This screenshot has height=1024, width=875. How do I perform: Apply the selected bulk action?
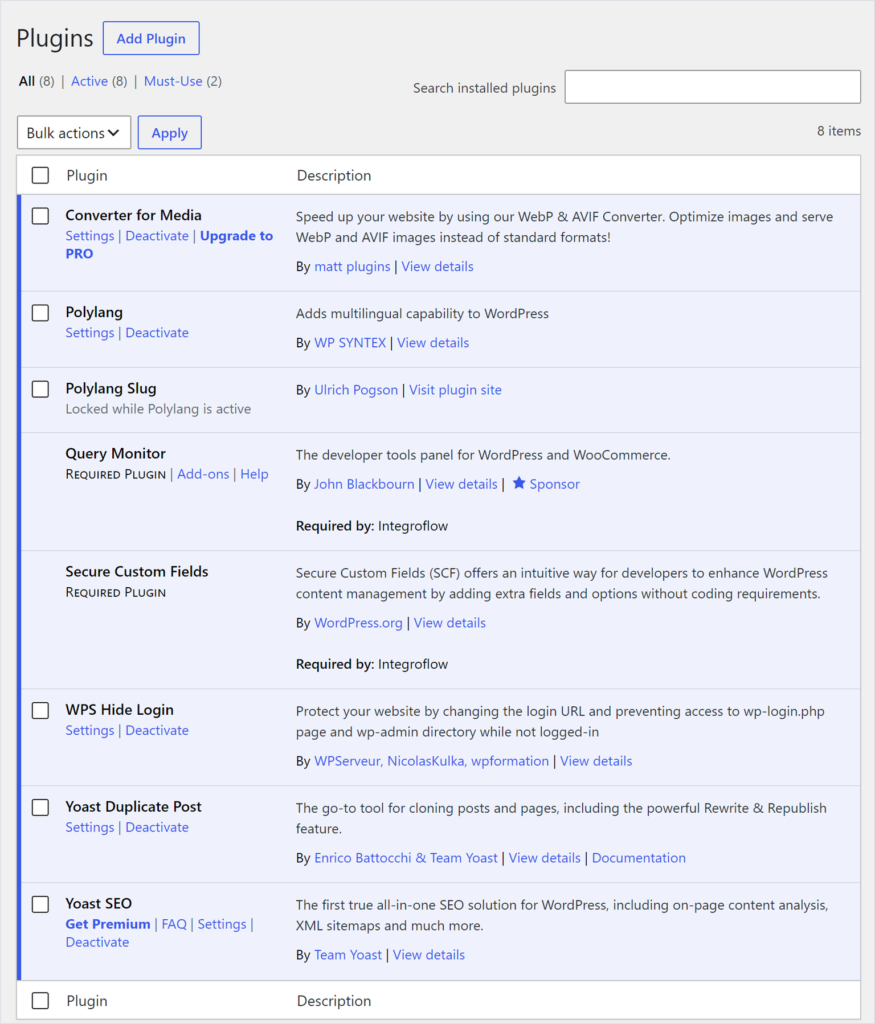[170, 133]
